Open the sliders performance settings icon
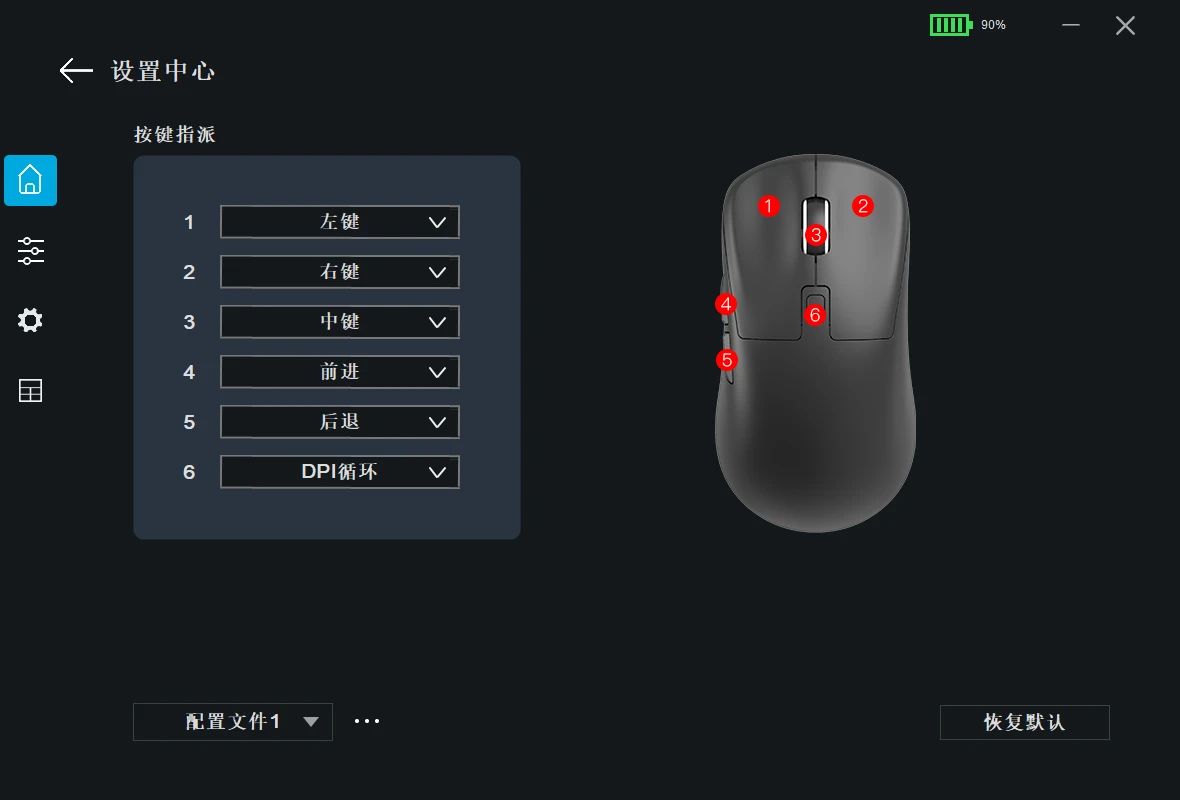The width and height of the screenshot is (1180, 800). pos(30,251)
